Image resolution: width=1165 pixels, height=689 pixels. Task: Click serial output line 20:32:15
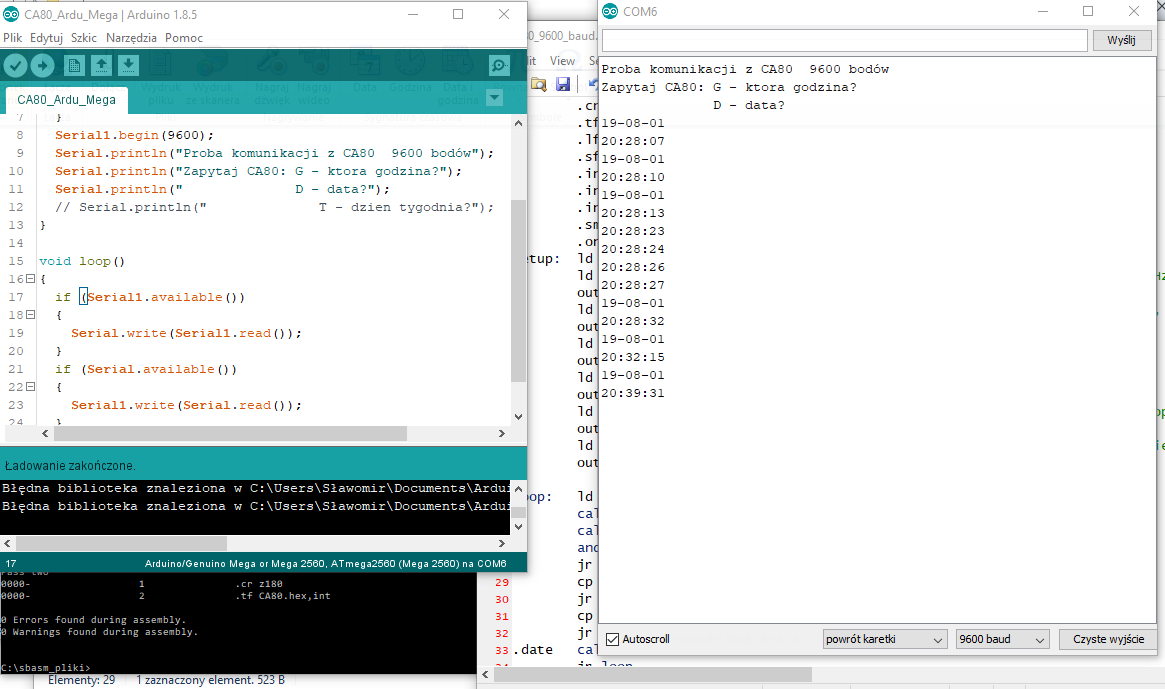633,357
